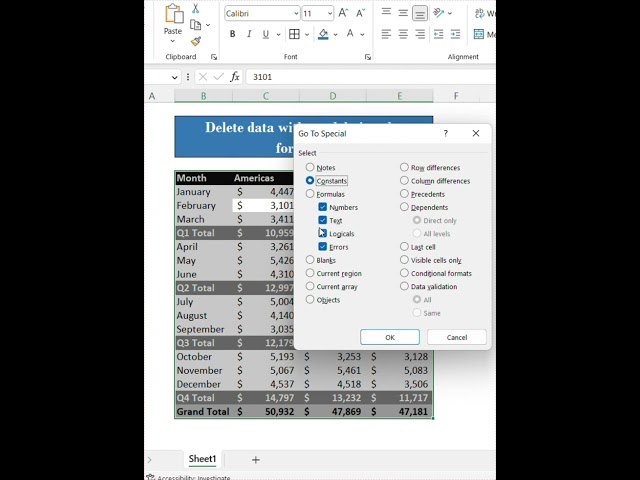Toggle the Logicals checkbox
This screenshot has width=640, height=480.
[x=322, y=233]
